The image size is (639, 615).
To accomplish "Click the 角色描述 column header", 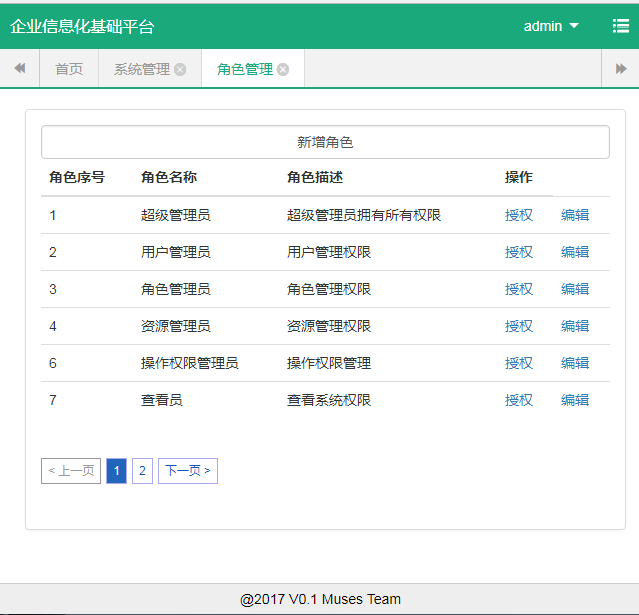I will pyautogui.click(x=315, y=177).
